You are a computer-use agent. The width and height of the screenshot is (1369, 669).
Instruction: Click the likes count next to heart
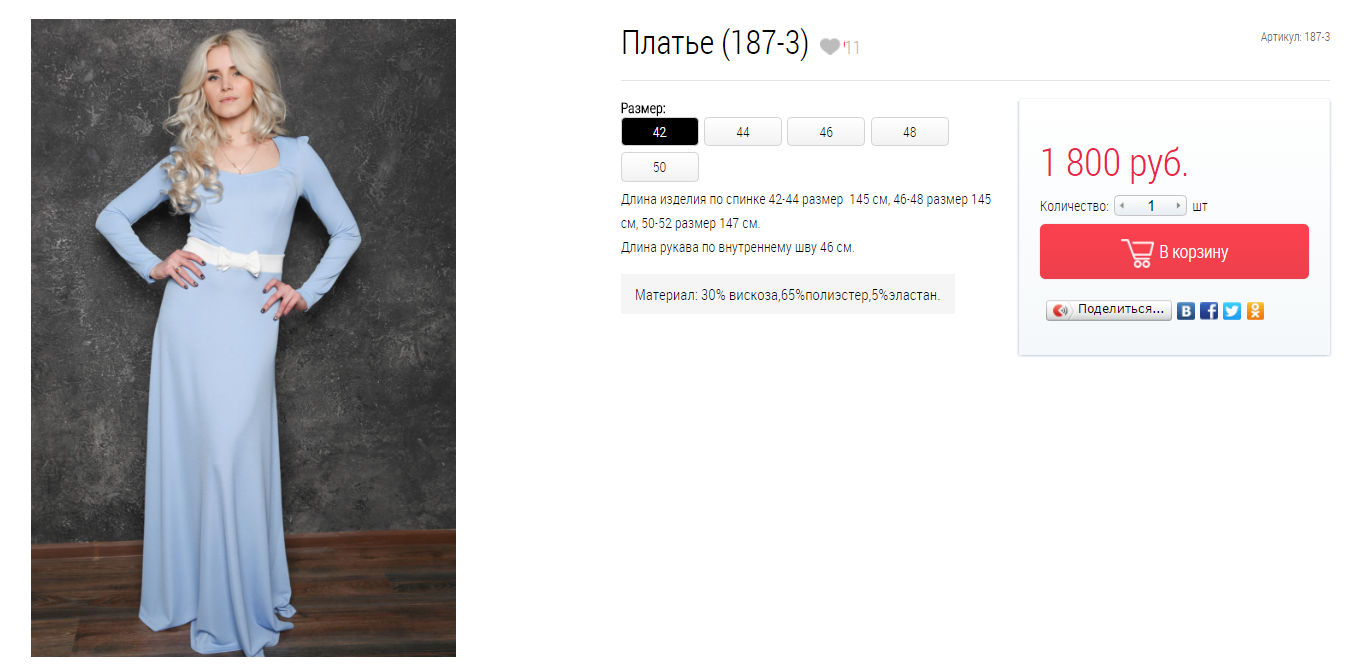tap(852, 47)
